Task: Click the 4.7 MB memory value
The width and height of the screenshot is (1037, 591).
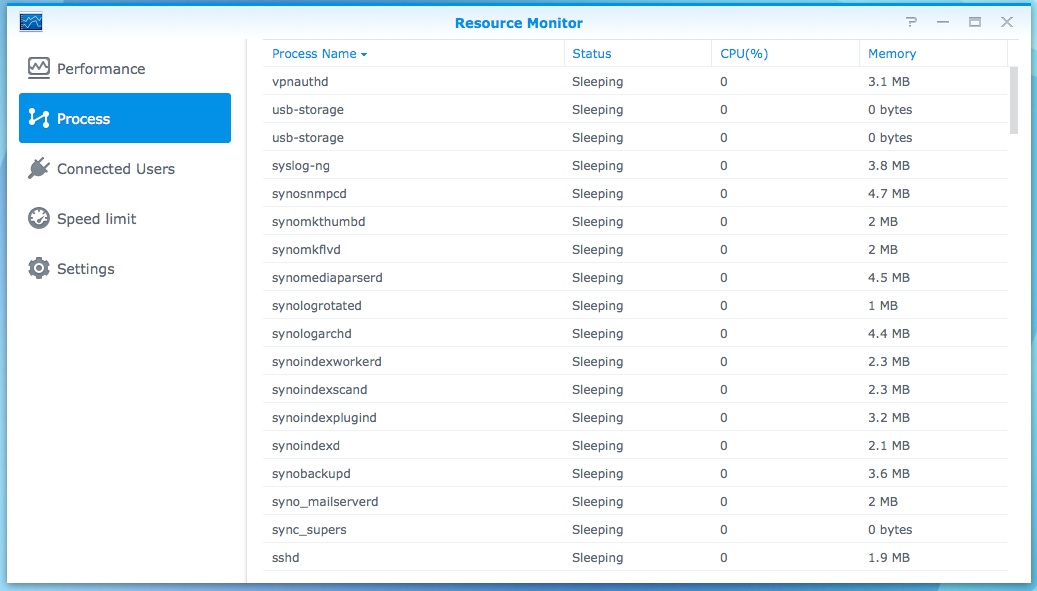Action: (x=888, y=194)
